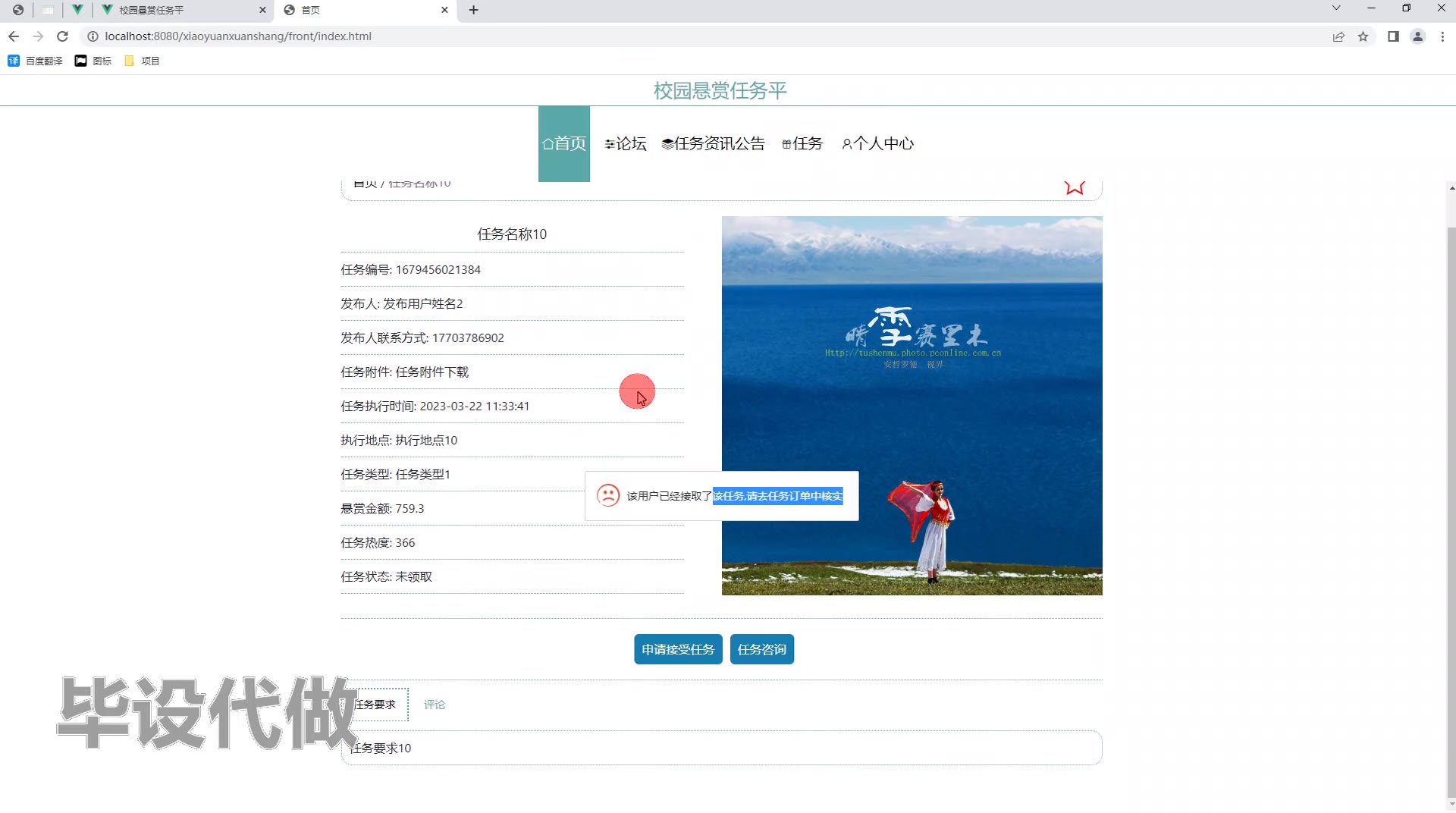The width and height of the screenshot is (1456, 813).
Task: Open the Chrome three-dot menu
Action: (1442, 36)
